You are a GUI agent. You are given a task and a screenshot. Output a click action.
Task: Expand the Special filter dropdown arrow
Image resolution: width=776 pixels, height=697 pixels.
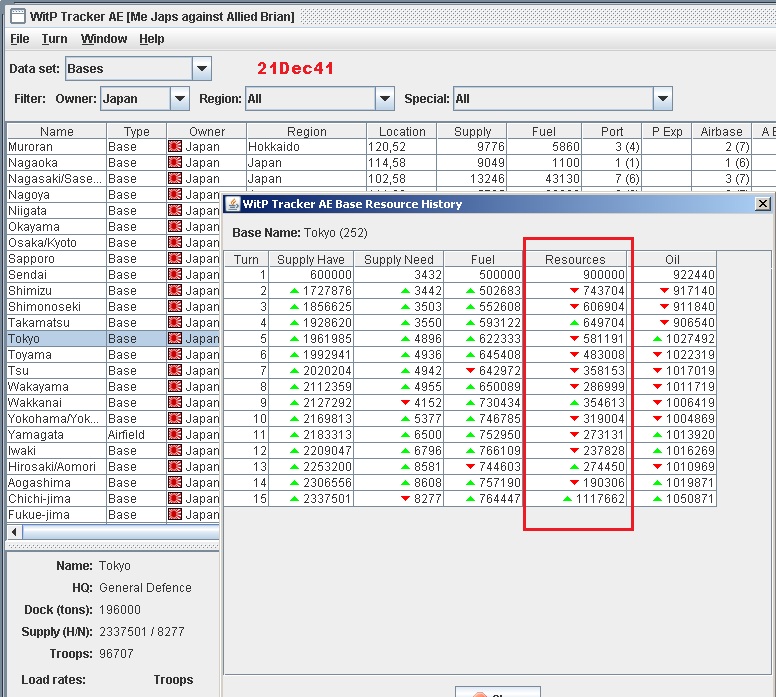point(663,99)
